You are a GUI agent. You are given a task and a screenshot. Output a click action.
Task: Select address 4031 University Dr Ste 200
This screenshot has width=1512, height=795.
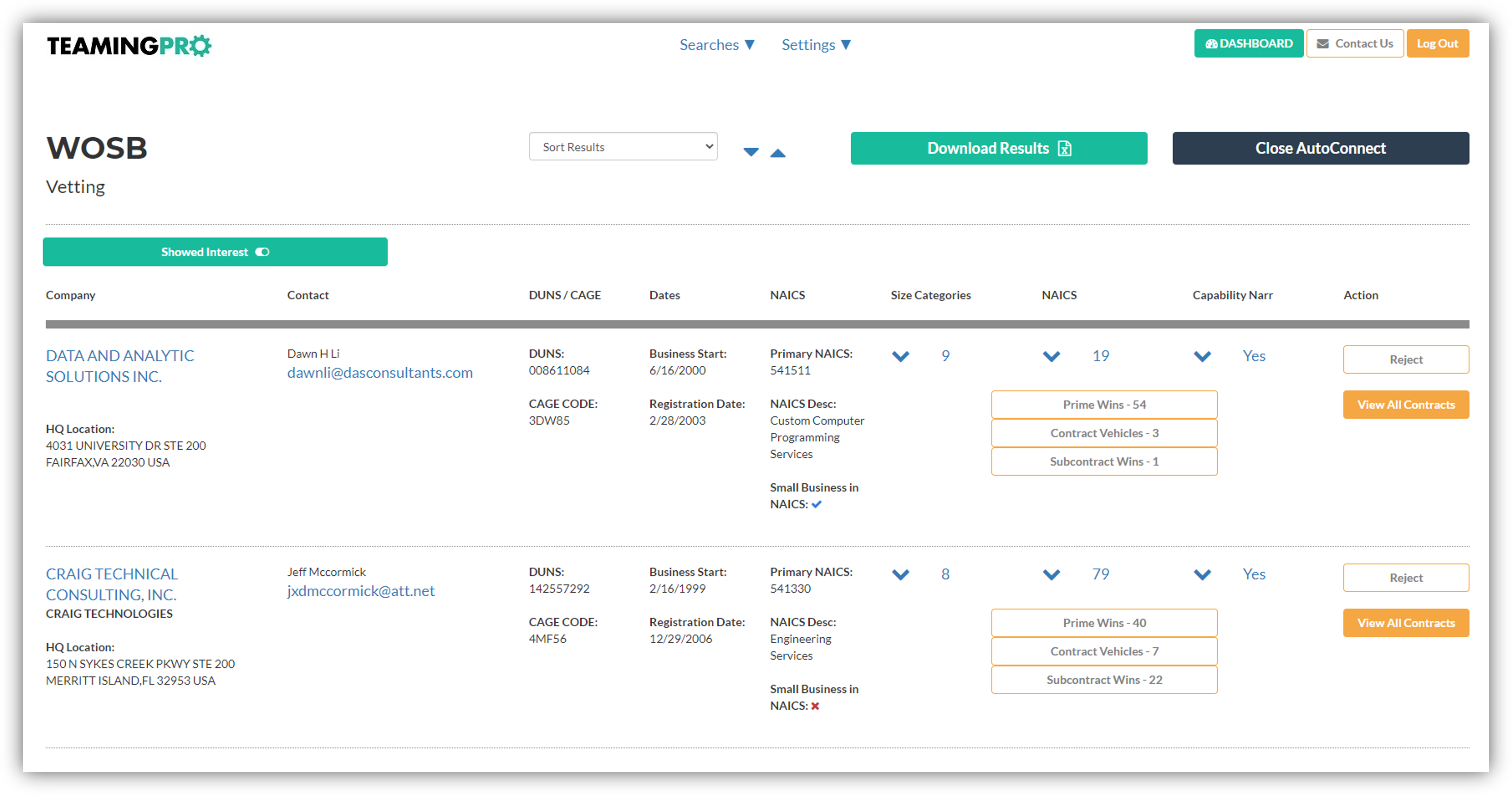[126, 446]
